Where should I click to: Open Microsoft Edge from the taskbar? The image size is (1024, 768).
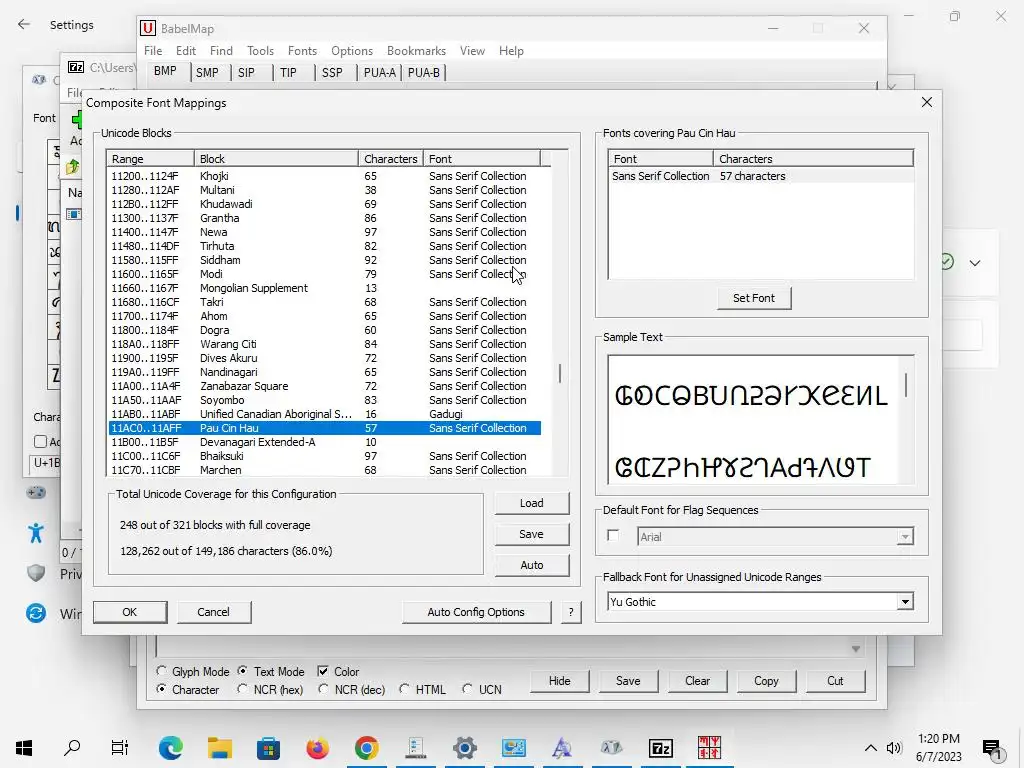click(x=170, y=748)
